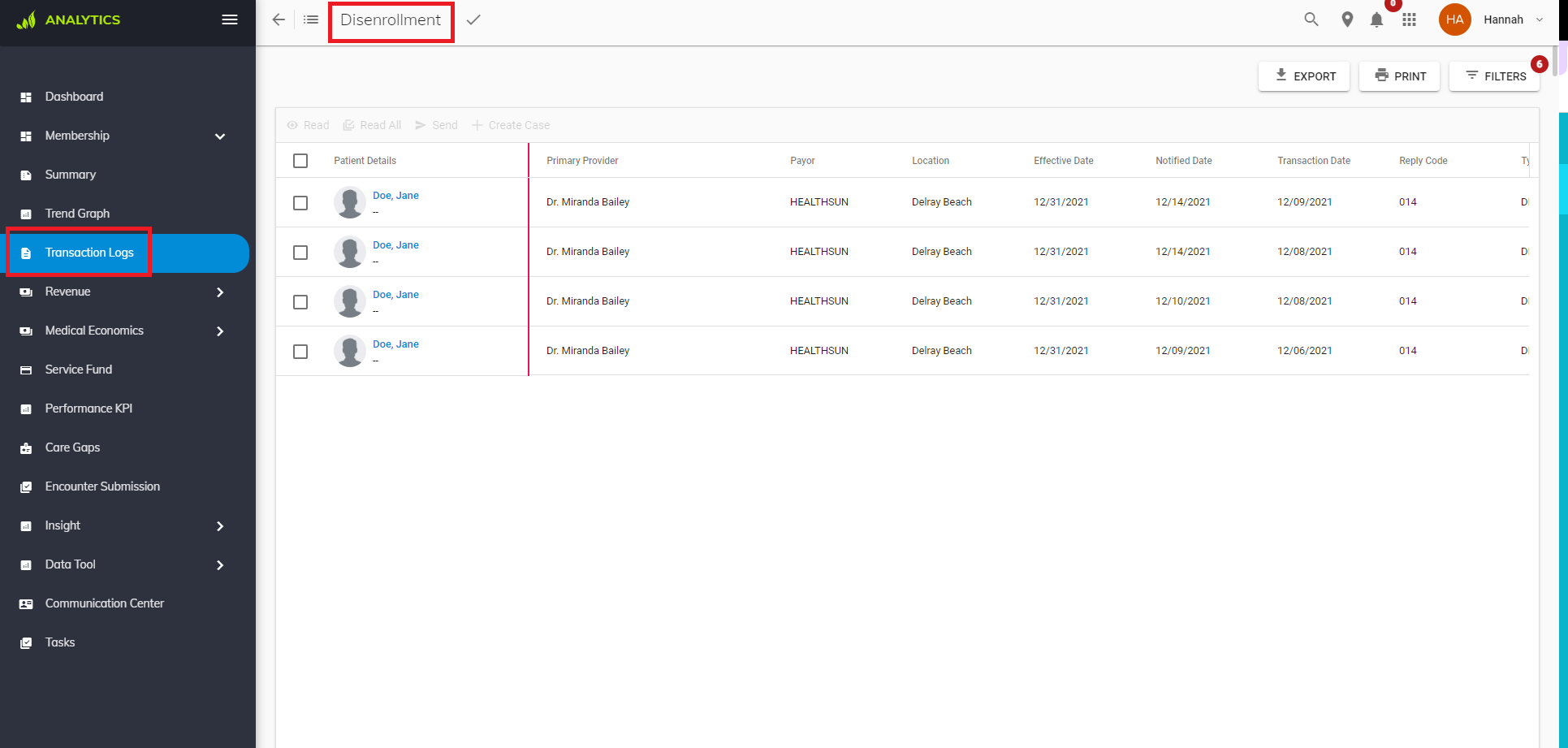Click the Read eye icon action
The width and height of the screenshot is (1568, 748).
292,125
